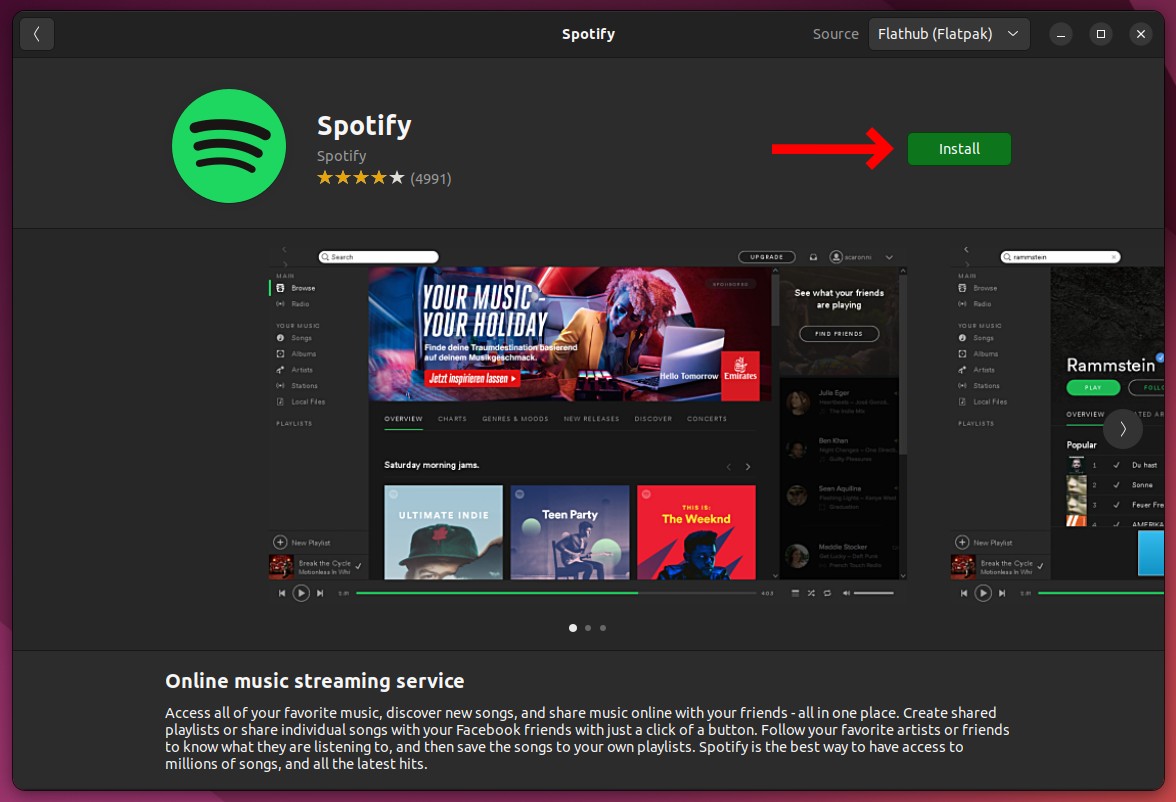Open the (4991) reviews count
Image resolution: width=1176 pixels, height=802 pixels.
click(430, 179)
